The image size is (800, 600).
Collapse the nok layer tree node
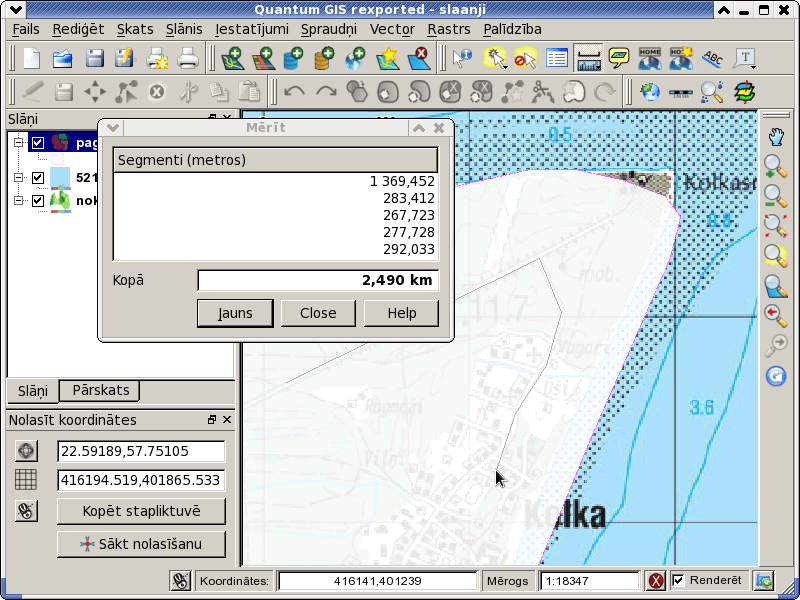pos(18,201)
